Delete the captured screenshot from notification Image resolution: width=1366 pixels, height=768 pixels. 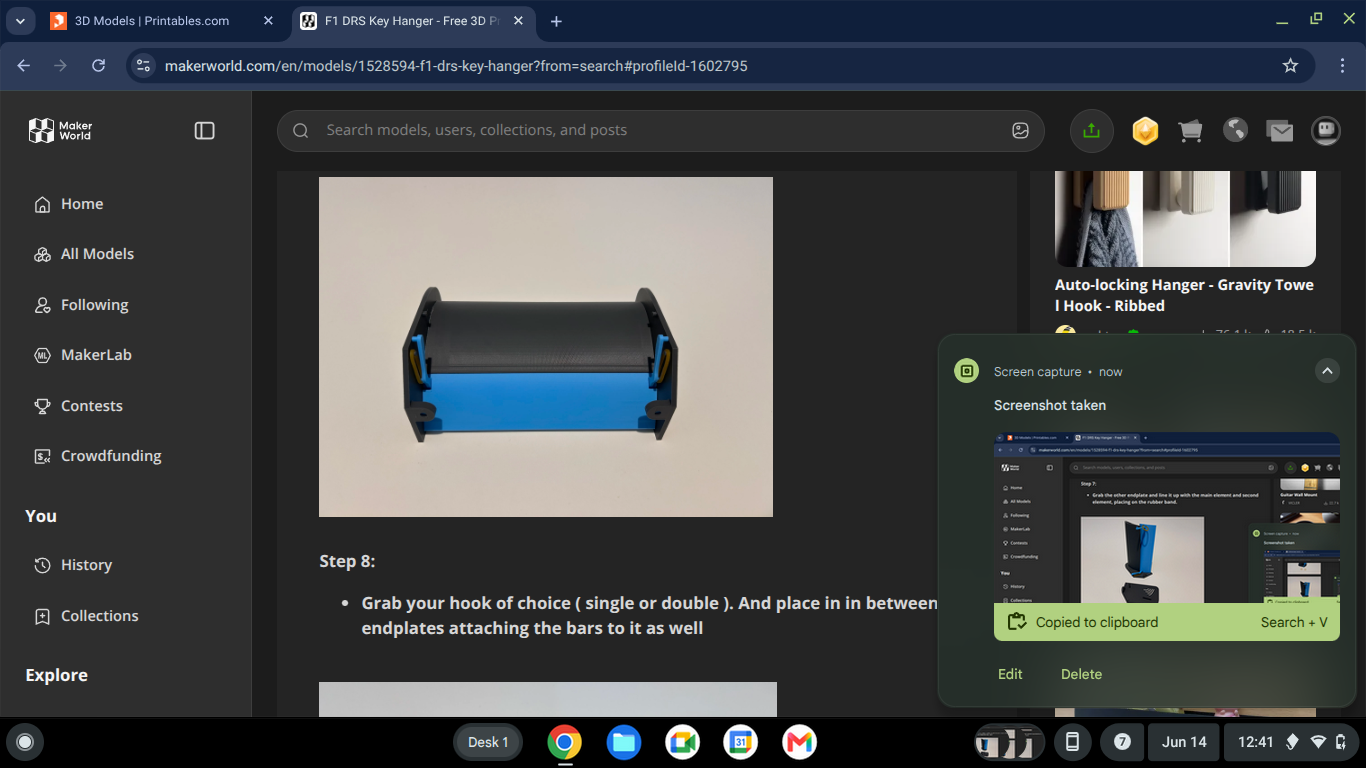point(1081,674)
